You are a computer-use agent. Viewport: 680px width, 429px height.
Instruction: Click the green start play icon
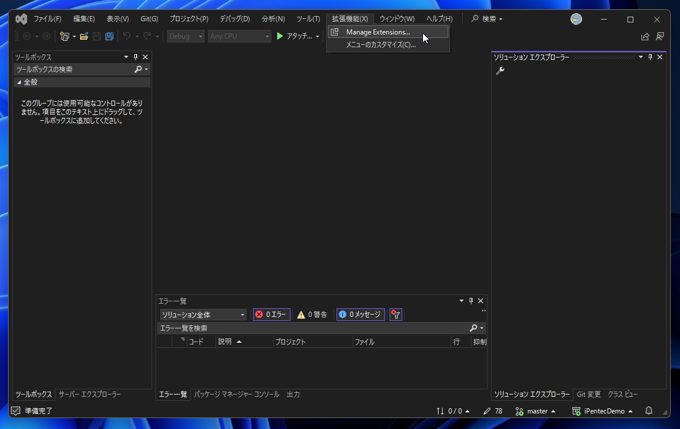tap(280, 36)
